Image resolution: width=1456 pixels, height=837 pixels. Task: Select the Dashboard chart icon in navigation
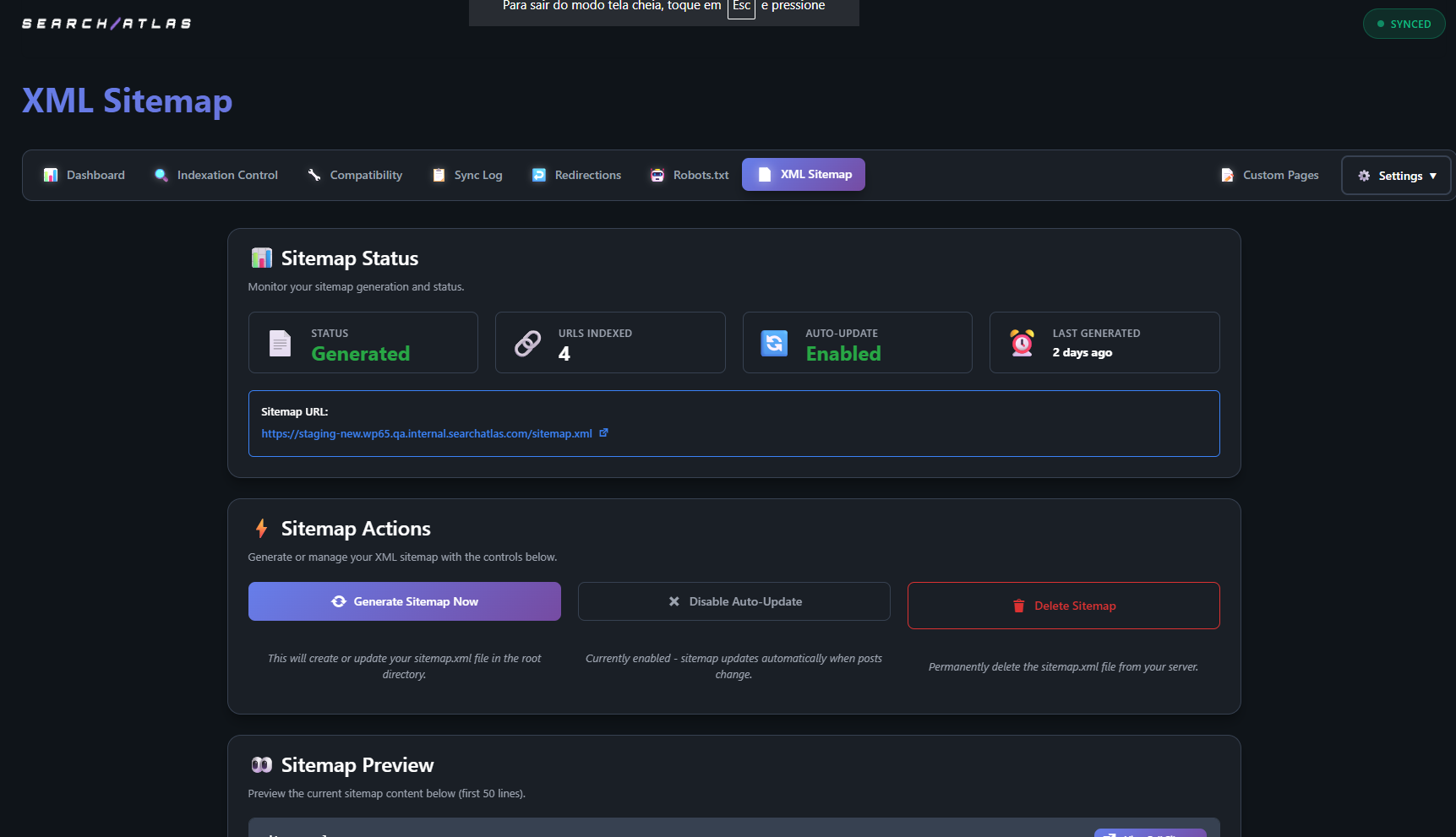pyautogui.click(x=52, y=175)
